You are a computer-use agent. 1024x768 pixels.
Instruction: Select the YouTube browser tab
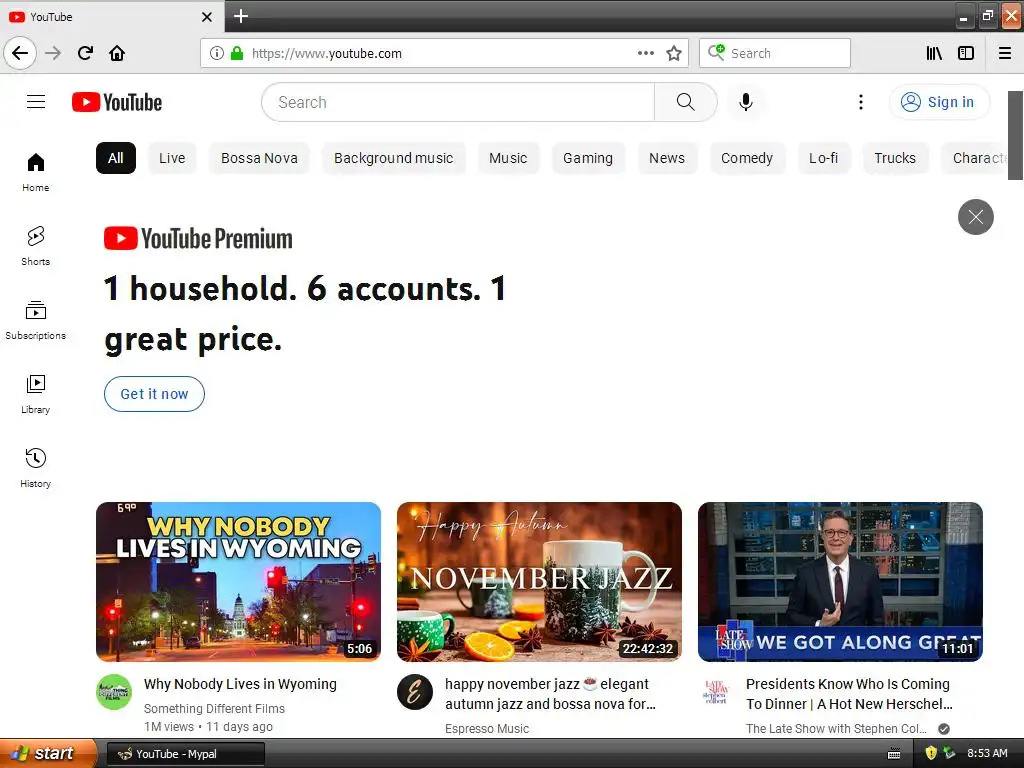112,17
